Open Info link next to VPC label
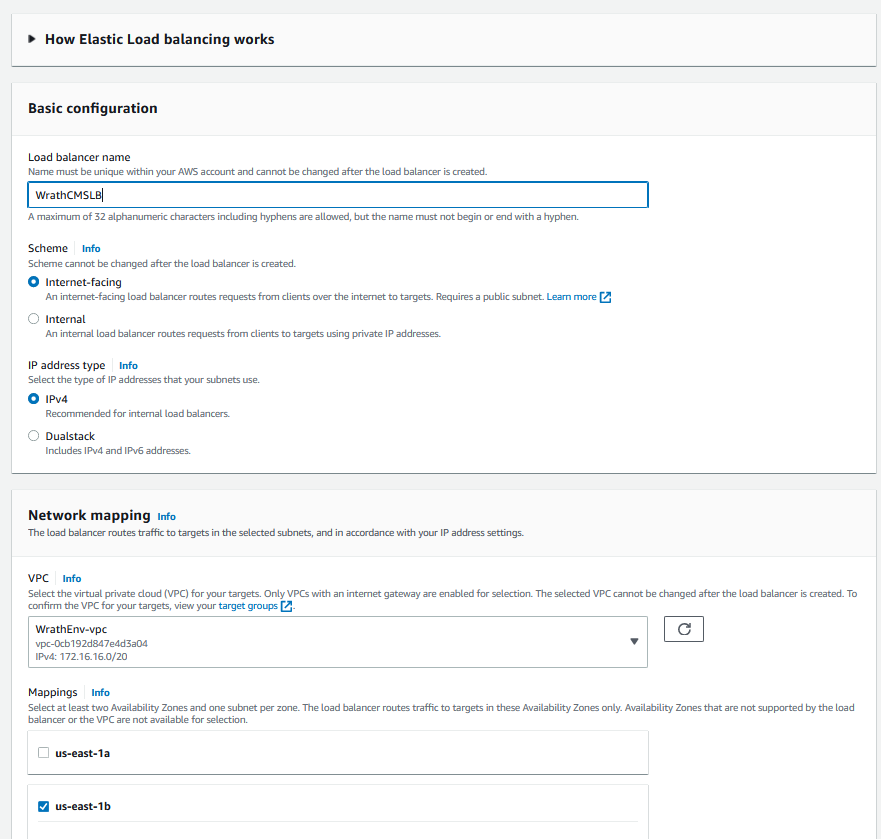 pyautogui.click(x=72, y=578)
